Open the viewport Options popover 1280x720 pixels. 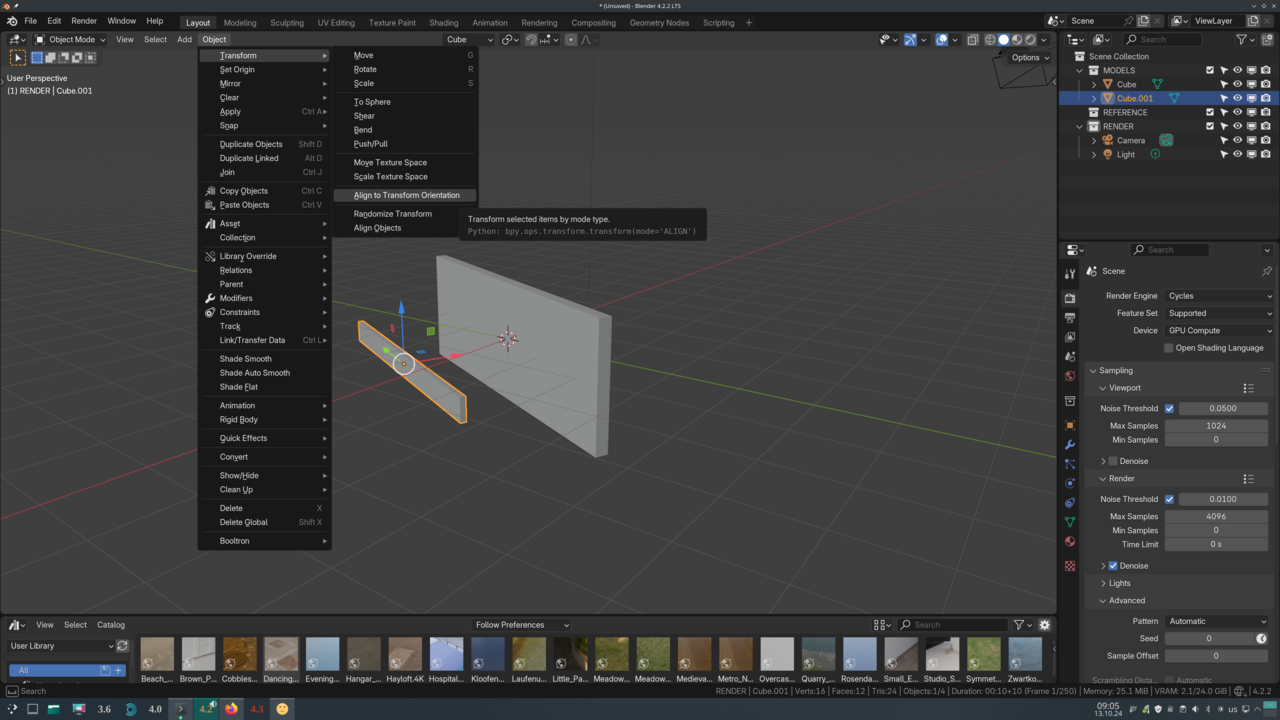coord(1030,57)
